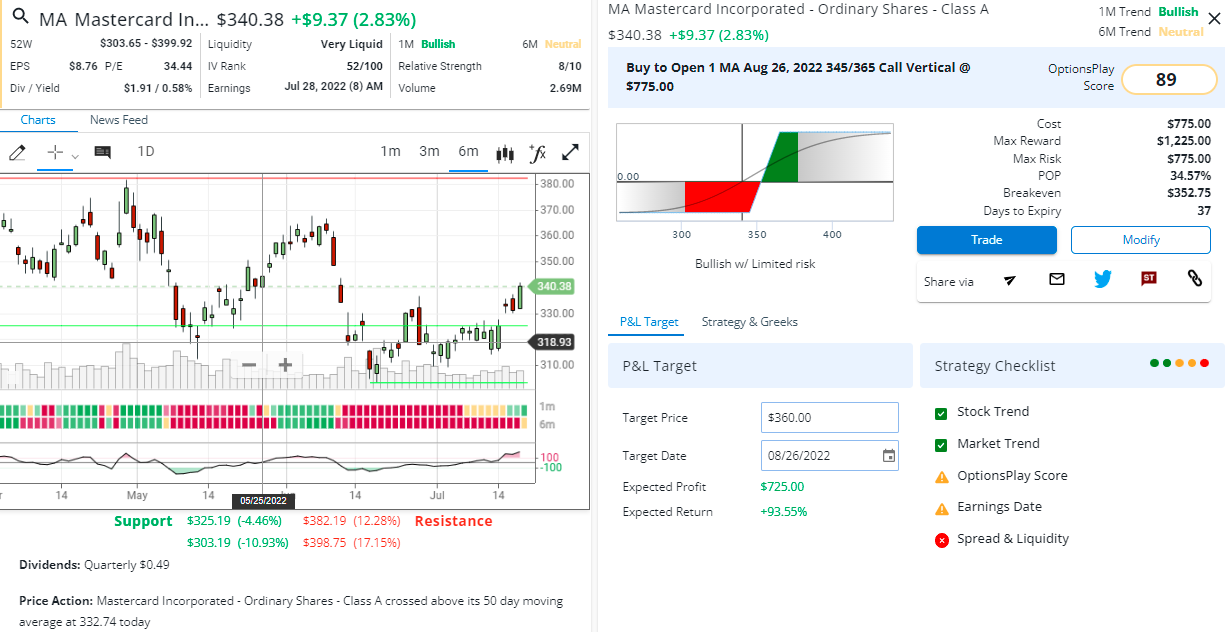
Task: Zoom in the chart with the plus button
Action: [x=285, y=365]
